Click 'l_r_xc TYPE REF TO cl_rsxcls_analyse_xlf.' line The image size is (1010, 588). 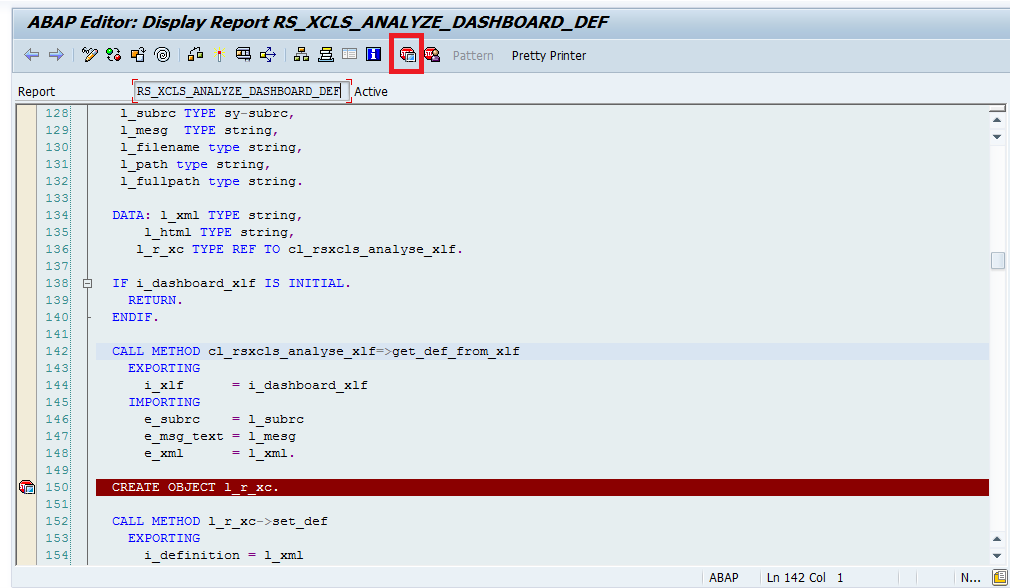[x=300, y=249]
